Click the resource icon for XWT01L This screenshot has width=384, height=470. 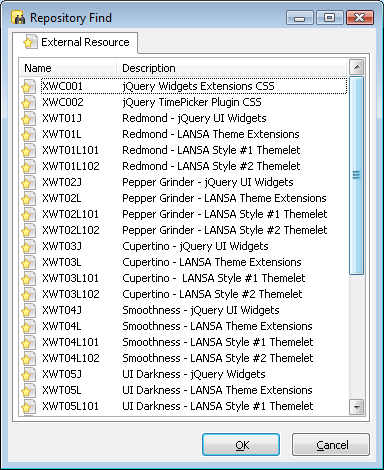click(28, 134)
